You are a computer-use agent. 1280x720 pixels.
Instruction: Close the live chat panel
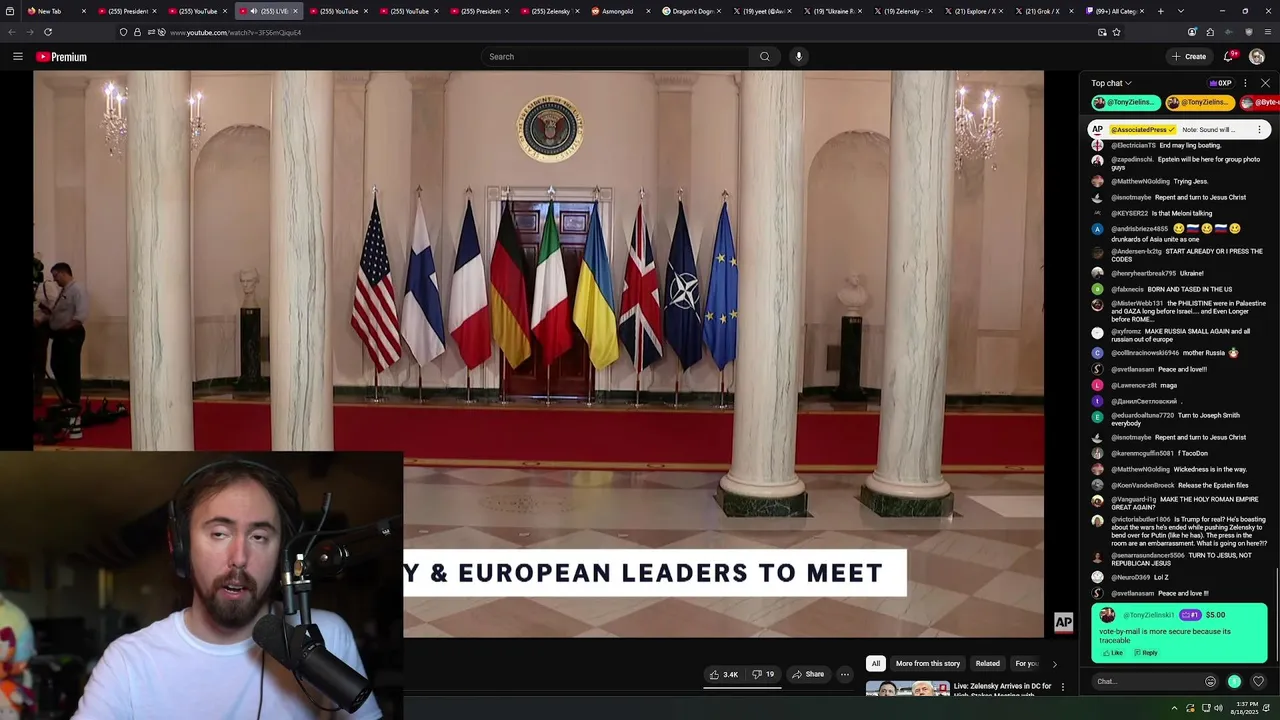(x=1265, y=83)
